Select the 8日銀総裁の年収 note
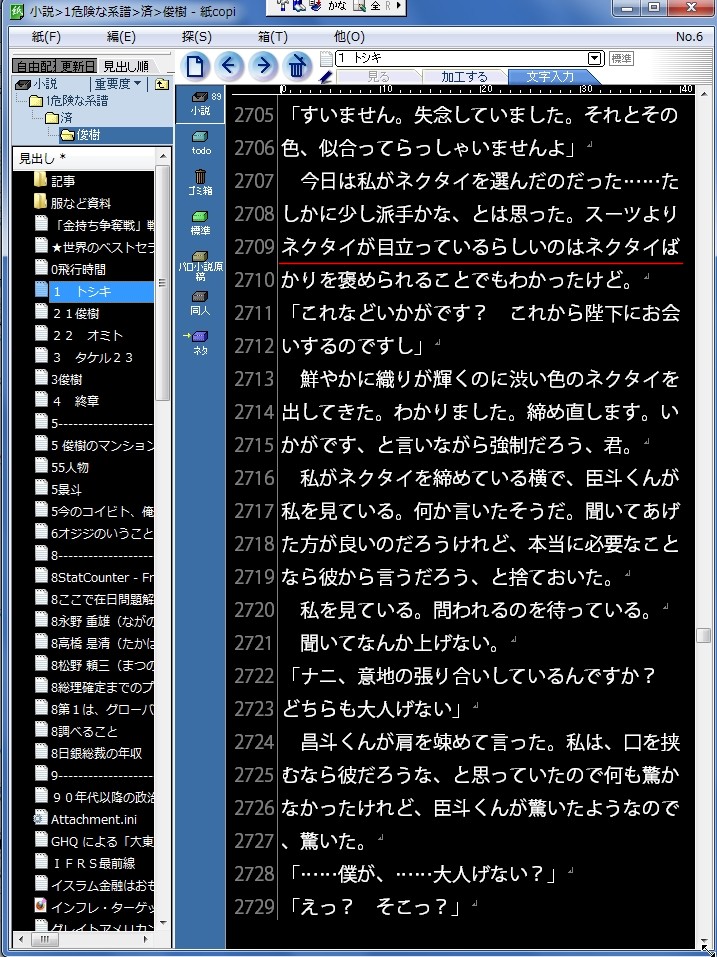717x957 pixels. (x=88, y=753)
